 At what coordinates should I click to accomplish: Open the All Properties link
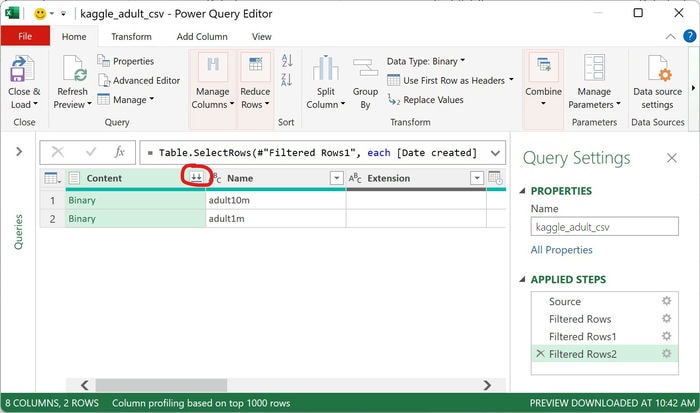click(x=562, y=250)
